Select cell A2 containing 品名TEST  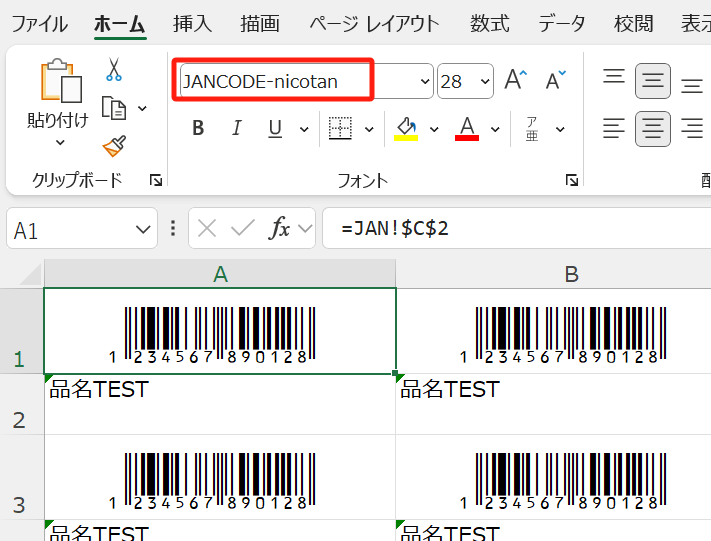click(220, 404)
